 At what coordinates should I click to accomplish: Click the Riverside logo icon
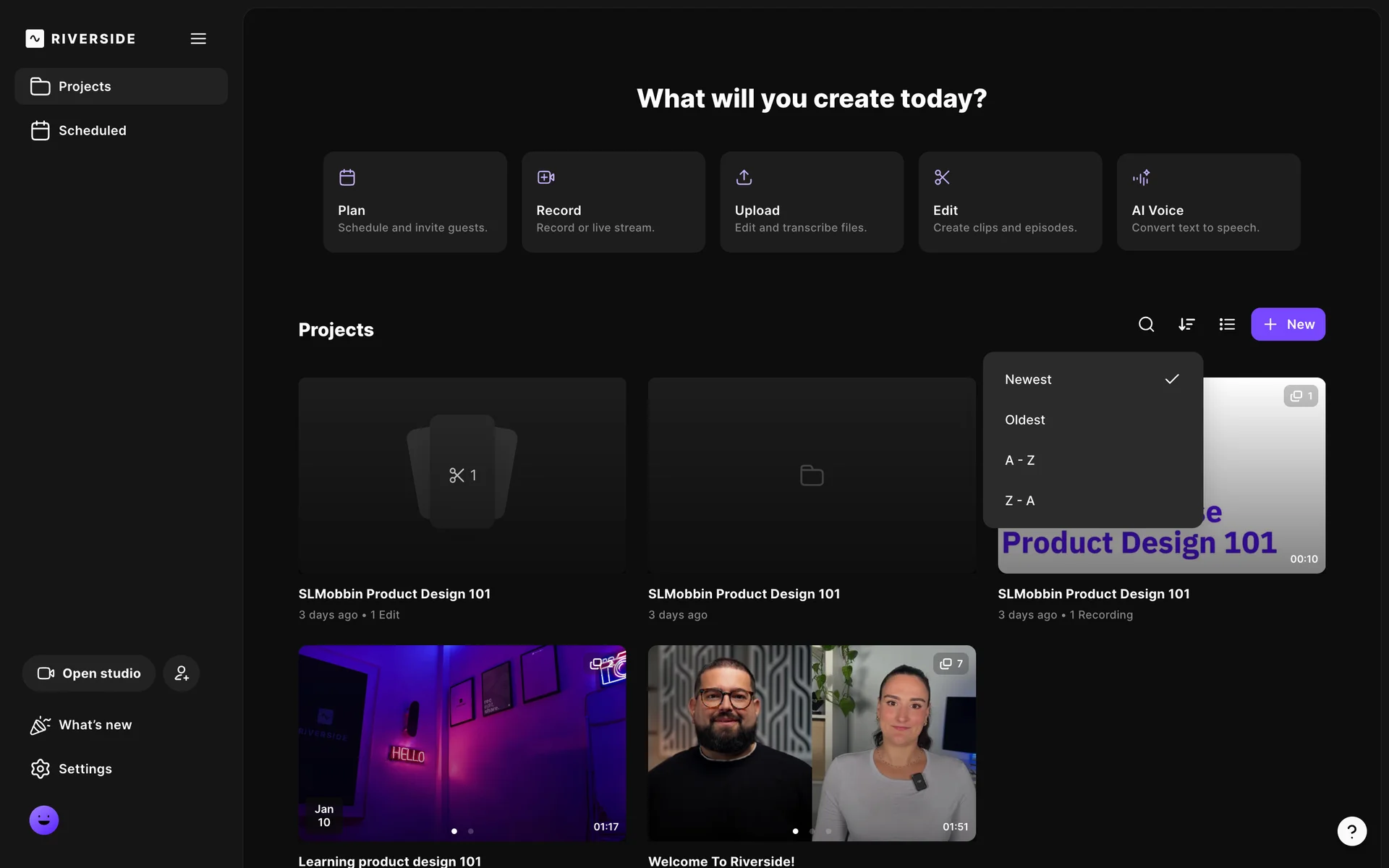(35, 38)
